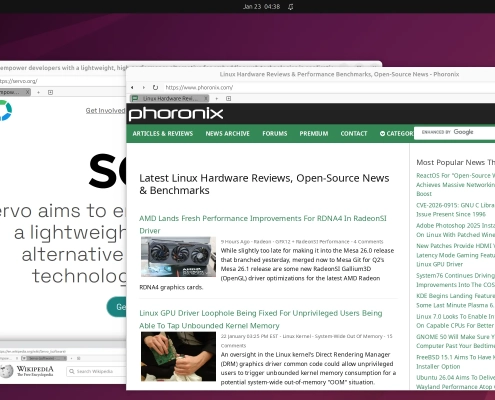495x400 pixels.
Task: Go back in the Phoronix browser window
Action: click(132, 87)
